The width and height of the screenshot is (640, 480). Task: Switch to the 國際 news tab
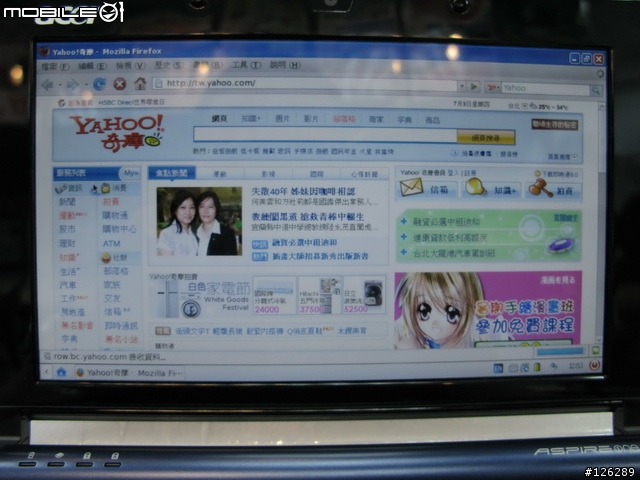pyautogui.click(x=316, y=174)
